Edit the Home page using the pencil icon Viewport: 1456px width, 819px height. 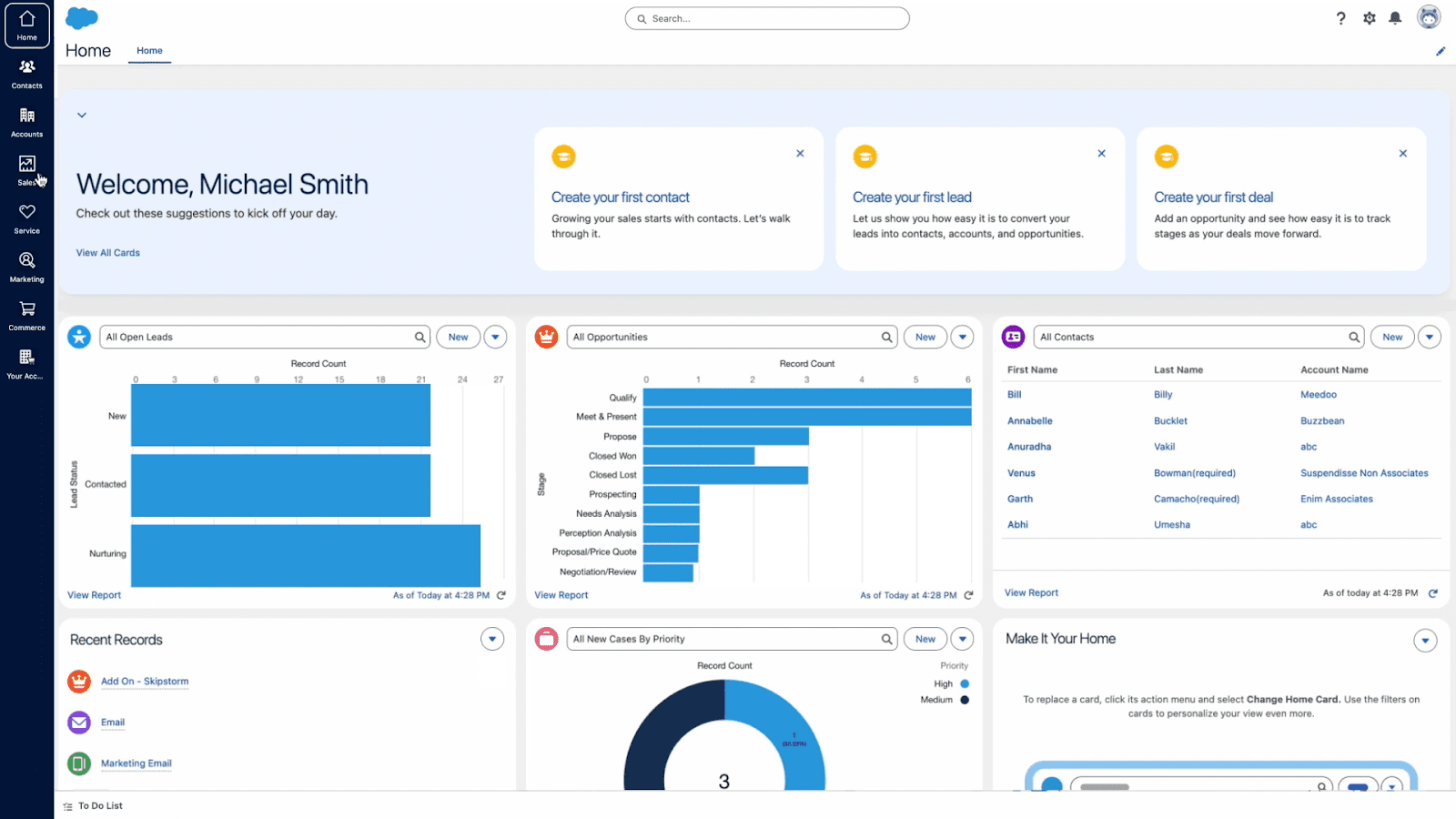(1441, 51)
